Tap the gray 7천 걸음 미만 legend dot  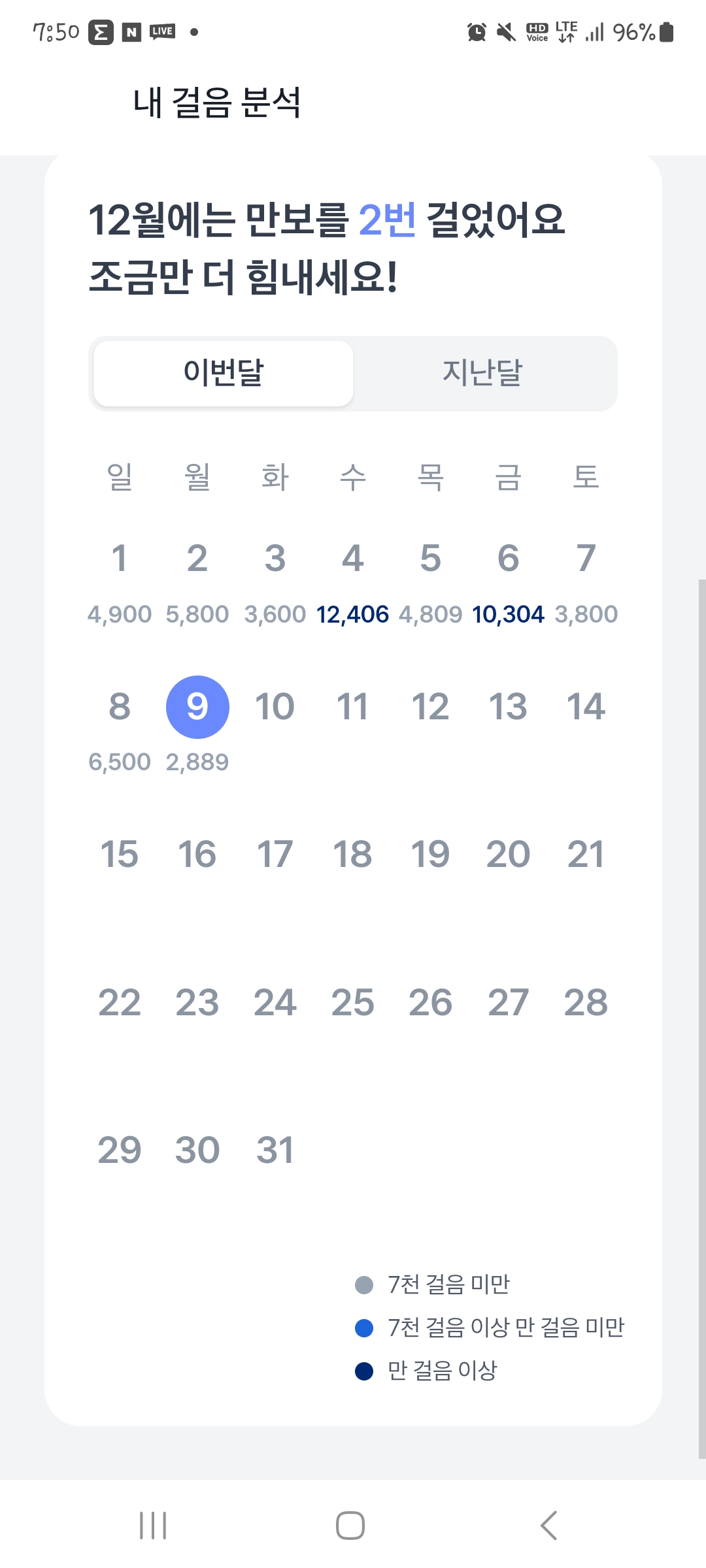(x=364, y=1285)
